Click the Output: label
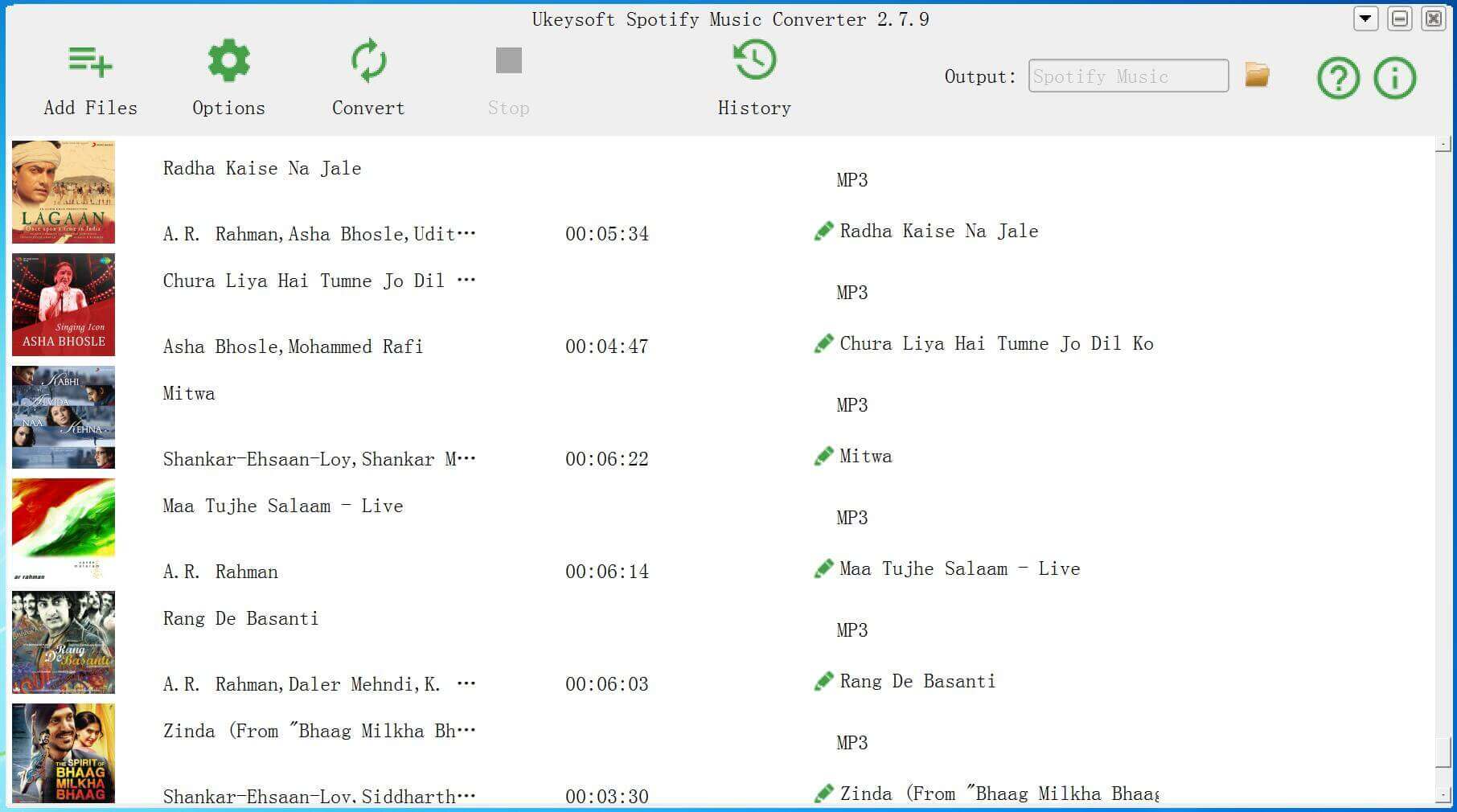Viewport: 1457px width, 812px height. point(980,76)
